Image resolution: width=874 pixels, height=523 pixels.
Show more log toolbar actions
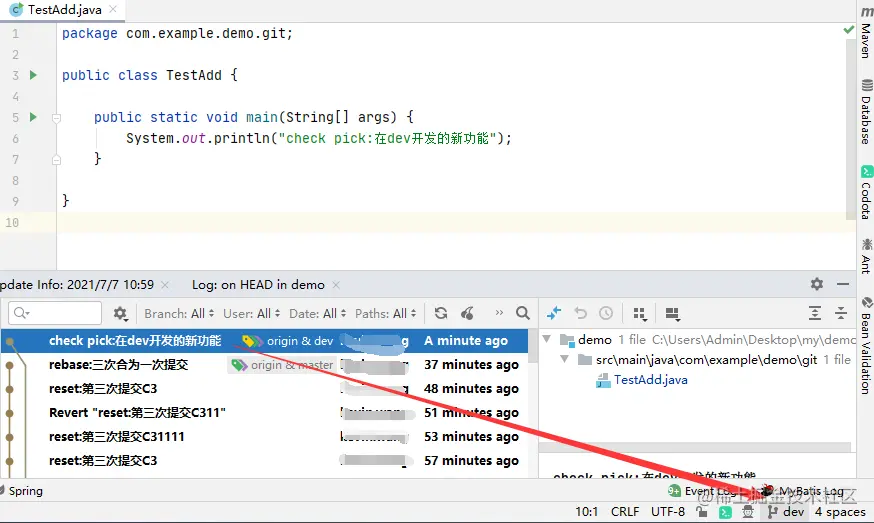coord(499,313)
